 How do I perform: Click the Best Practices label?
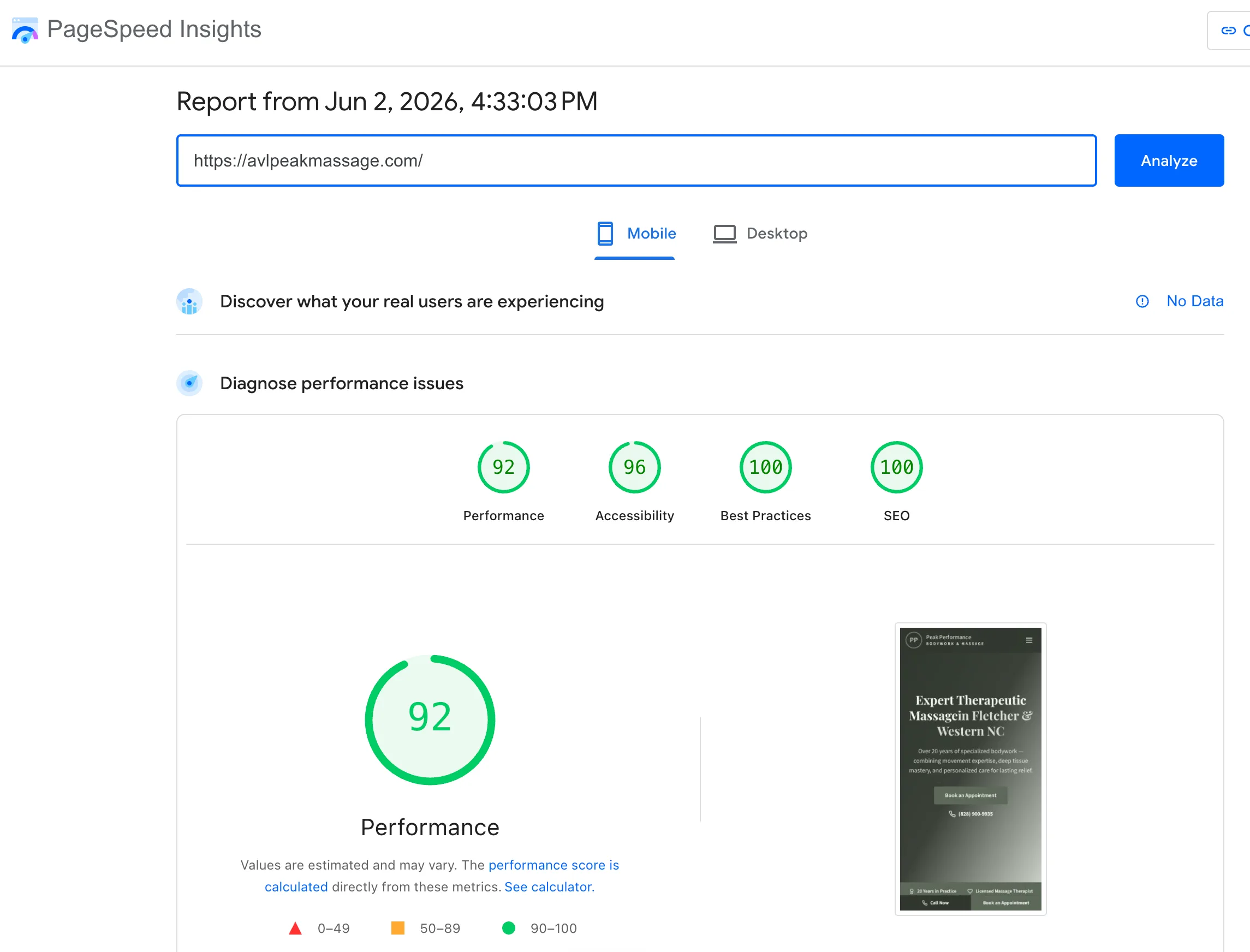pyautogui.click(x=765, y=516)
